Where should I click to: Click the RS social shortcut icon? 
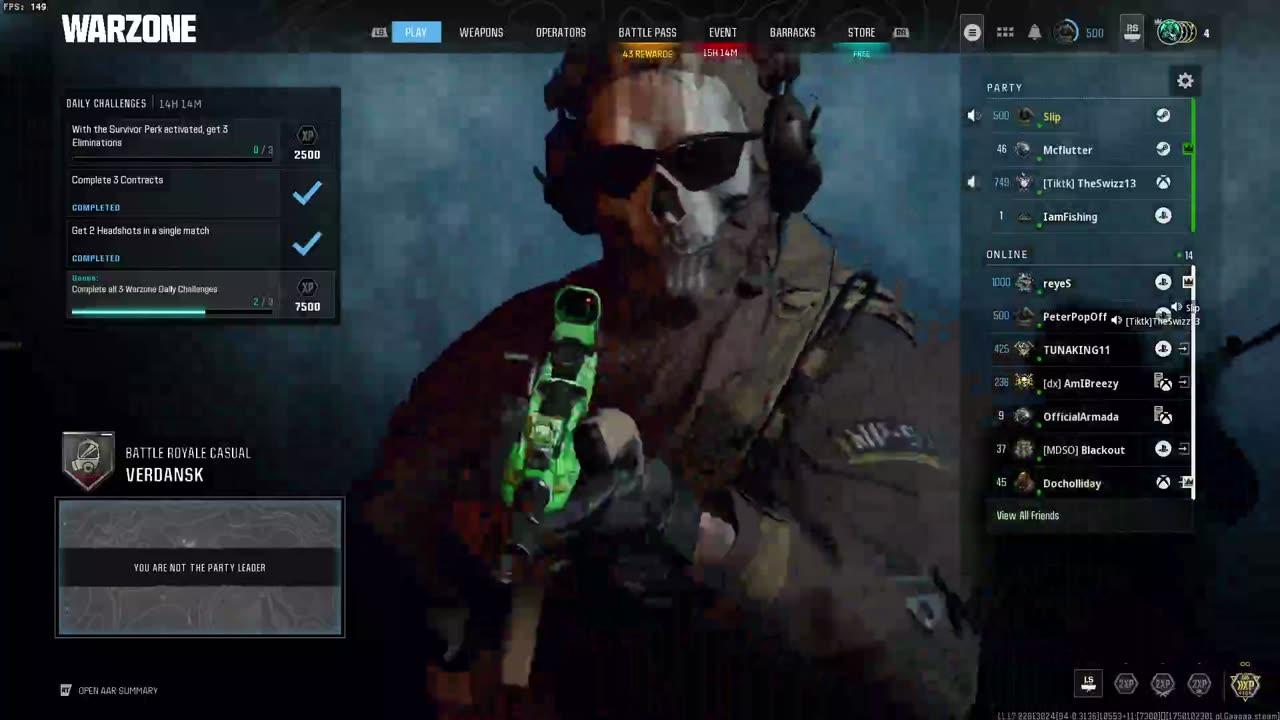pyautogui.click(x=1132, y=30)
